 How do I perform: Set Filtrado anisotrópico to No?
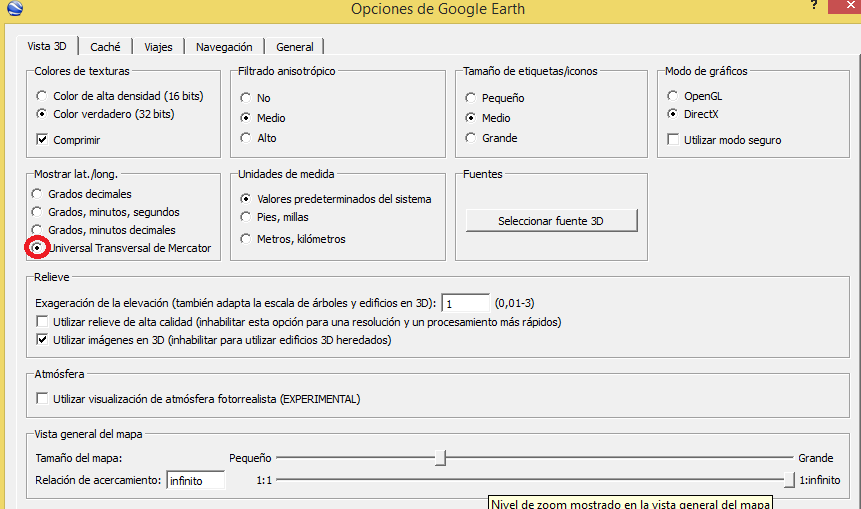point(245,98)
